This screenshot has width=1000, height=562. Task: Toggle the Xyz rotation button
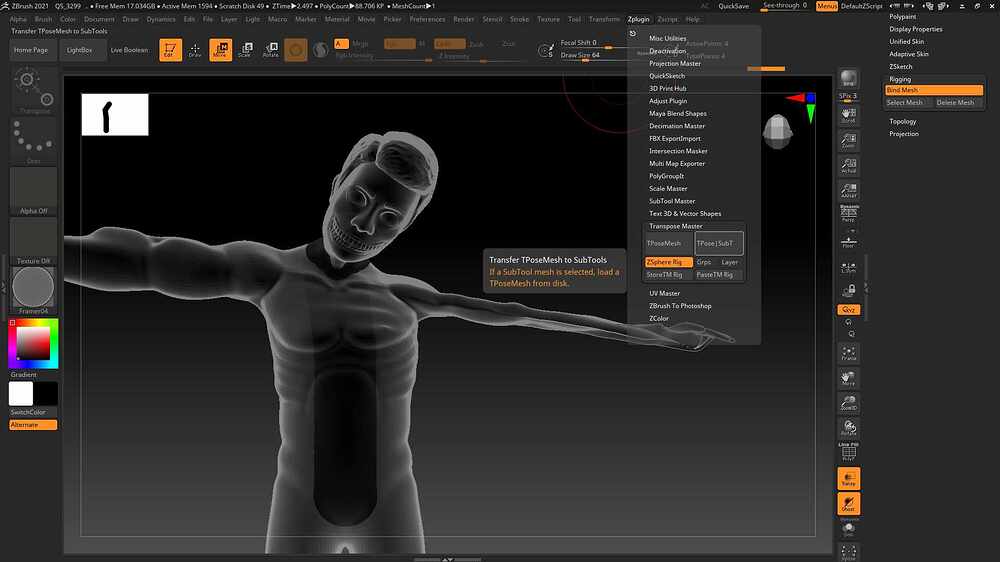(849, 309)
